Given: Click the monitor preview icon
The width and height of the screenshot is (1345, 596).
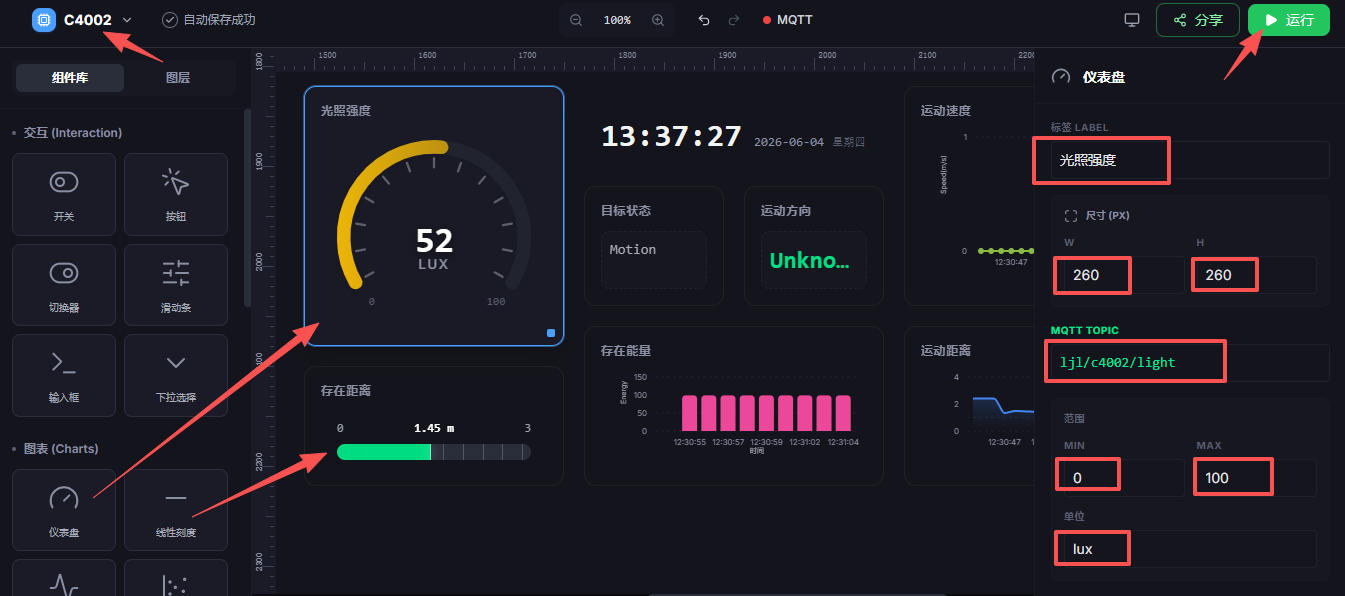Looking at the screenshot, I should (x=1132, y=20).
